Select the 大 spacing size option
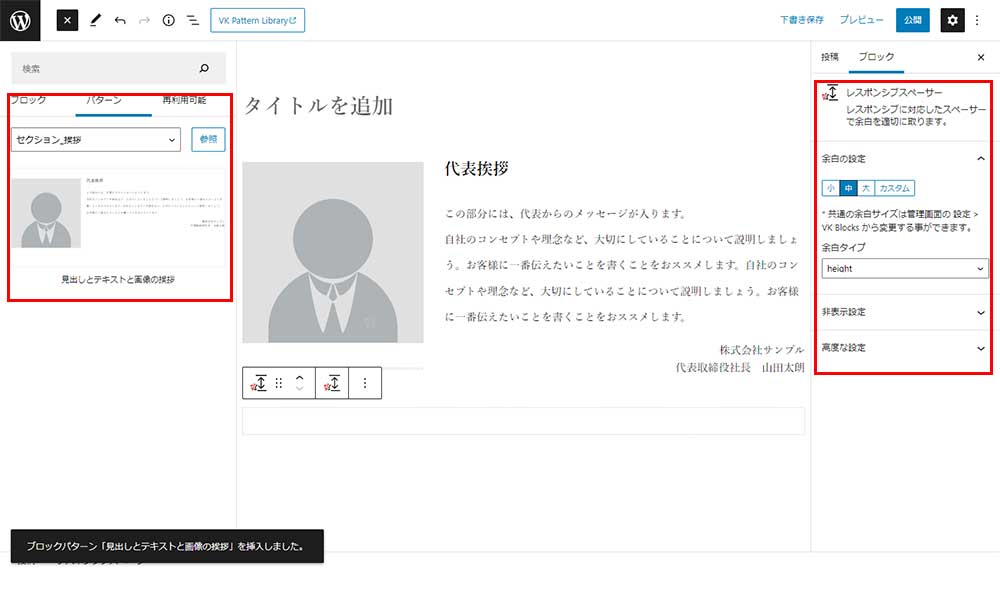The width and height of the screenshot is (1000, 590). (x=866, y=188)
